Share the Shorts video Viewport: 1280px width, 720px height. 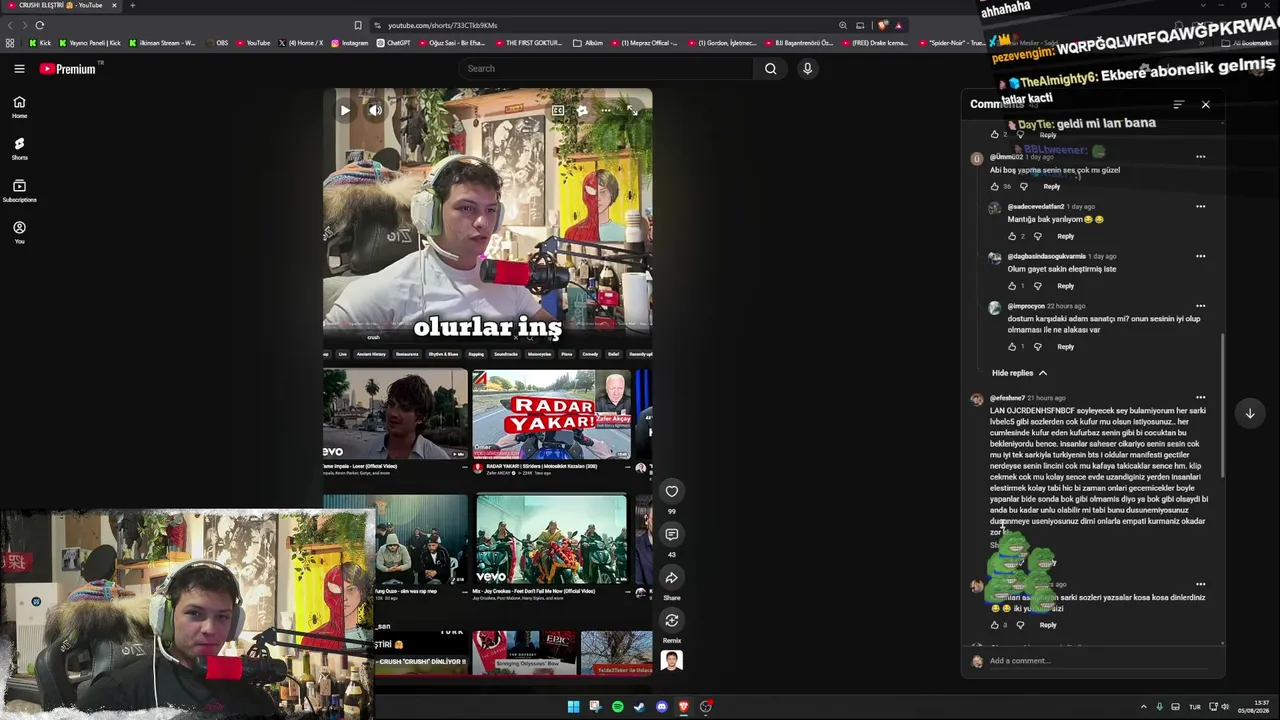click(x=672, y=578)
